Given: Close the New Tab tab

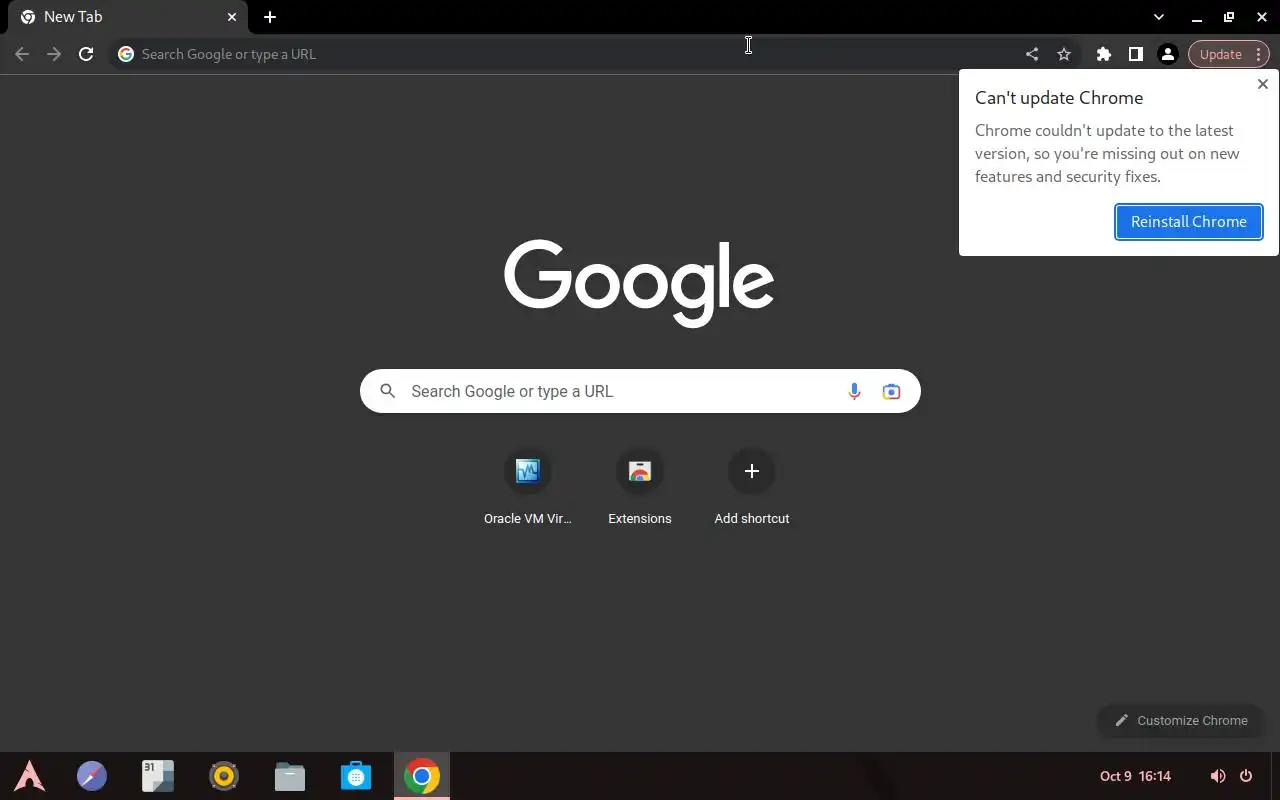Looking at the screenshot, I should pyautogui.click(x=232, y=17).
